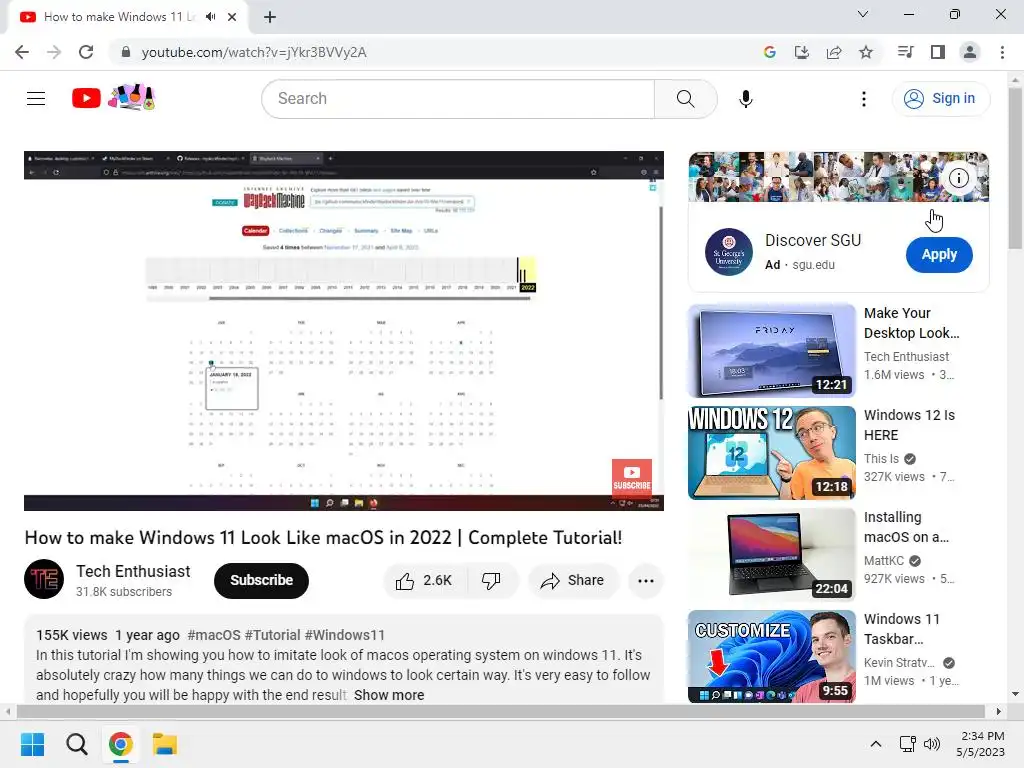
Task: Click scroll-right arrow on horizontal scrollbar
Action: pyautogui.click(x=999, y=711)
